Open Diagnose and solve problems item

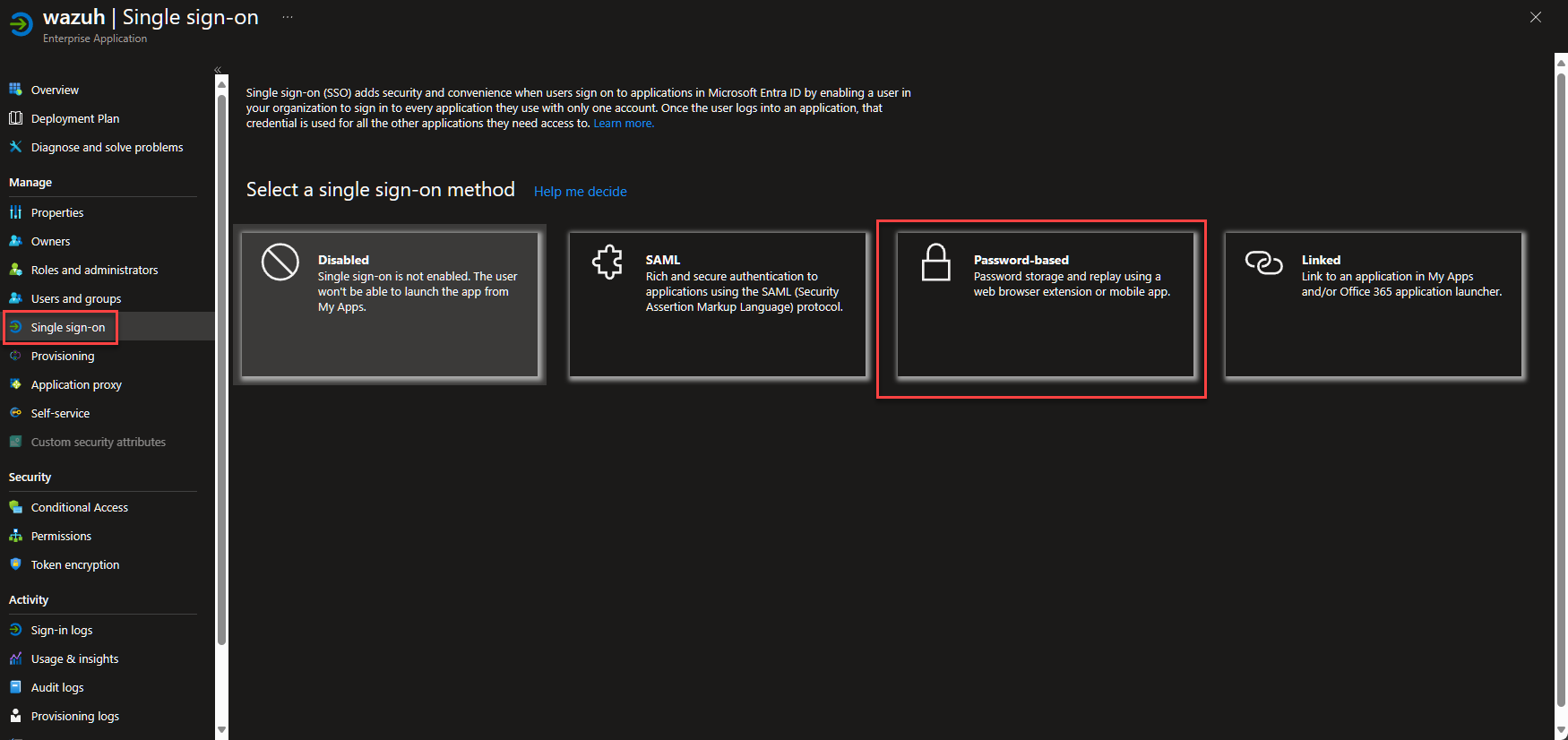pyautogui.click(x=108, y=147)
